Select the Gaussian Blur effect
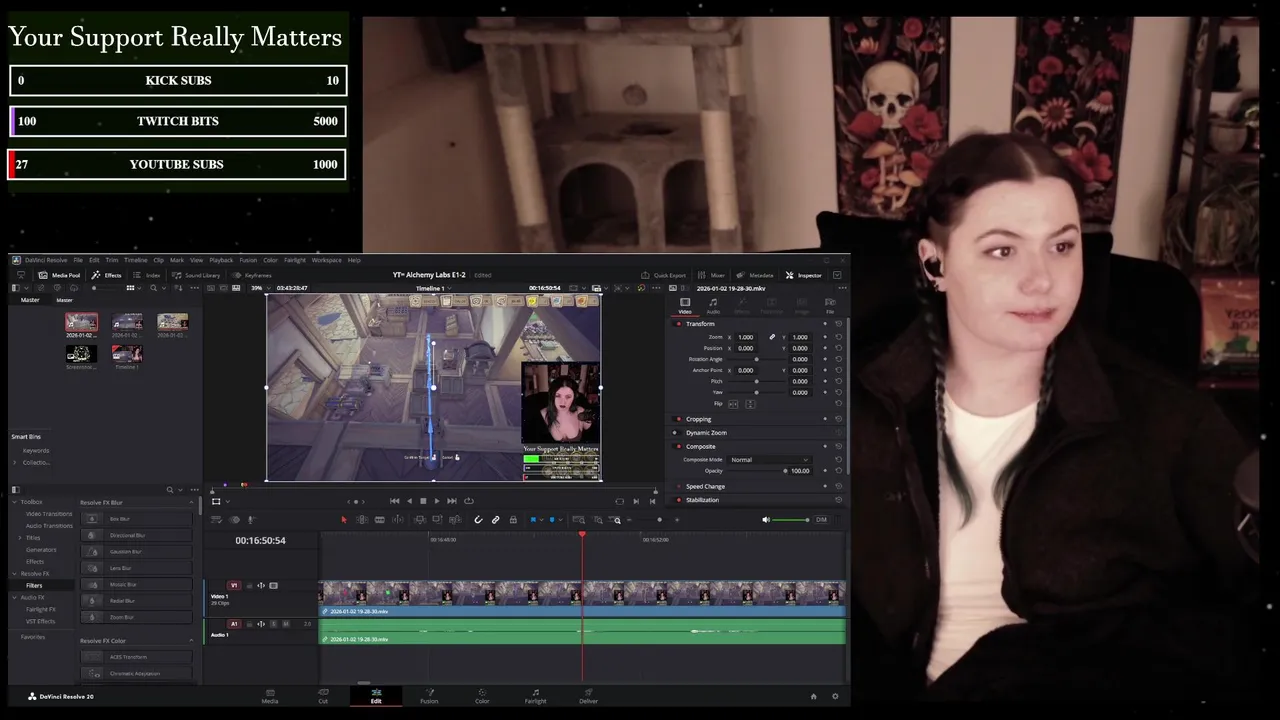The width and height of the screenshot is (1280, 720). [137, 551]
